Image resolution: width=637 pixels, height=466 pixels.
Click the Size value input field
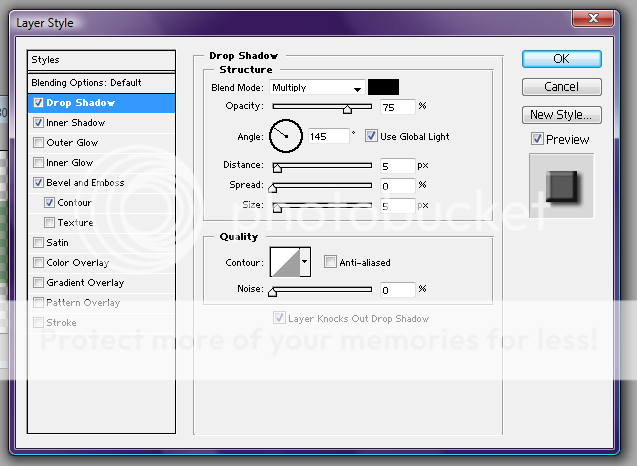click(x=398, y=206)
